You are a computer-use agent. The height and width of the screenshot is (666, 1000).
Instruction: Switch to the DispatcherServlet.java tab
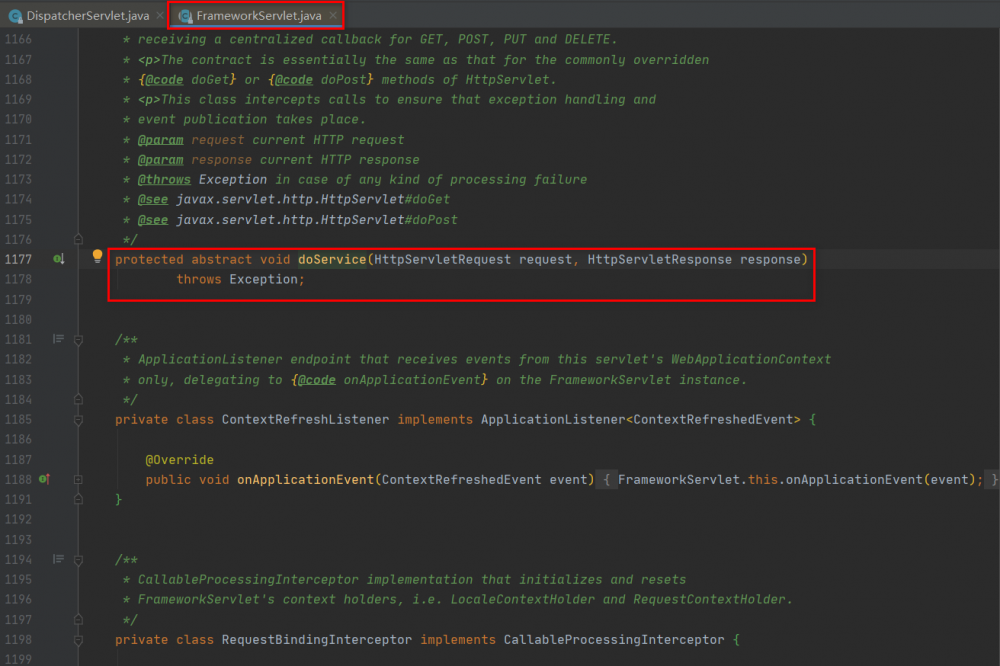[87, 15]
